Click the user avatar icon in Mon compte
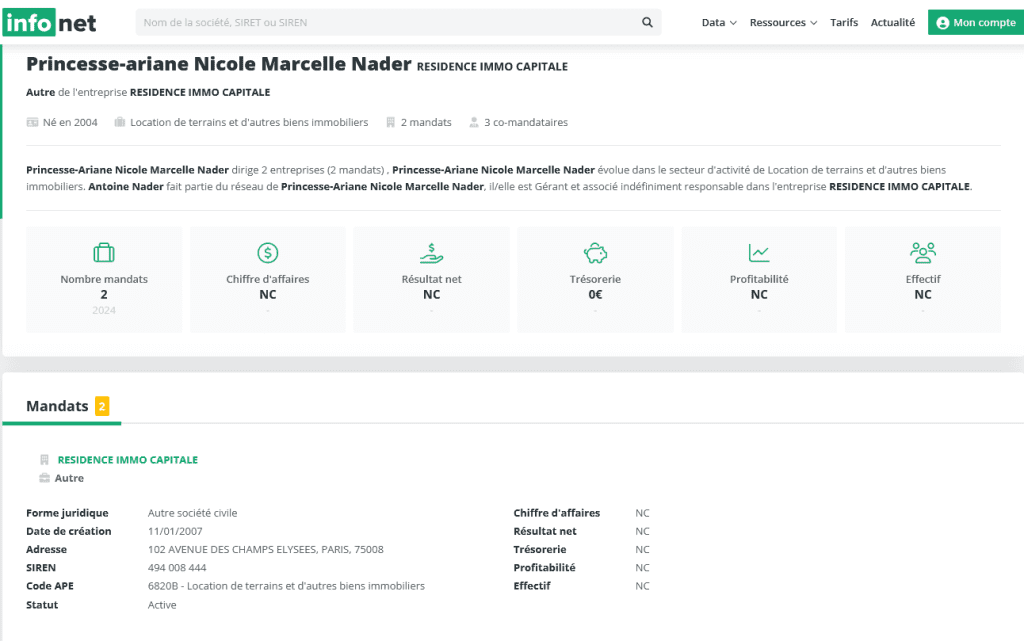The height and width of the screenshot is (641, 1024). click(942, 23)
